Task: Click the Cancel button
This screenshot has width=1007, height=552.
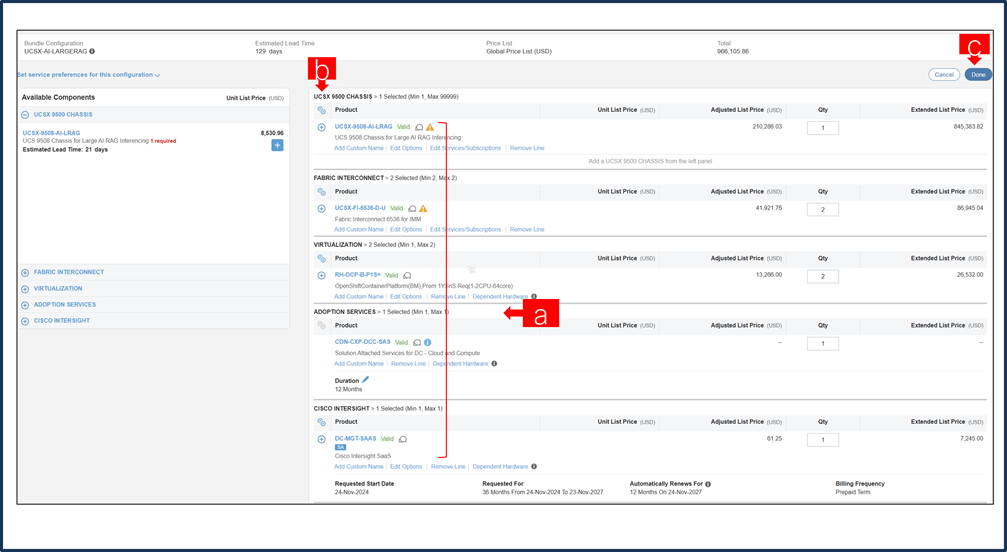Action: [x=944, y=75]
